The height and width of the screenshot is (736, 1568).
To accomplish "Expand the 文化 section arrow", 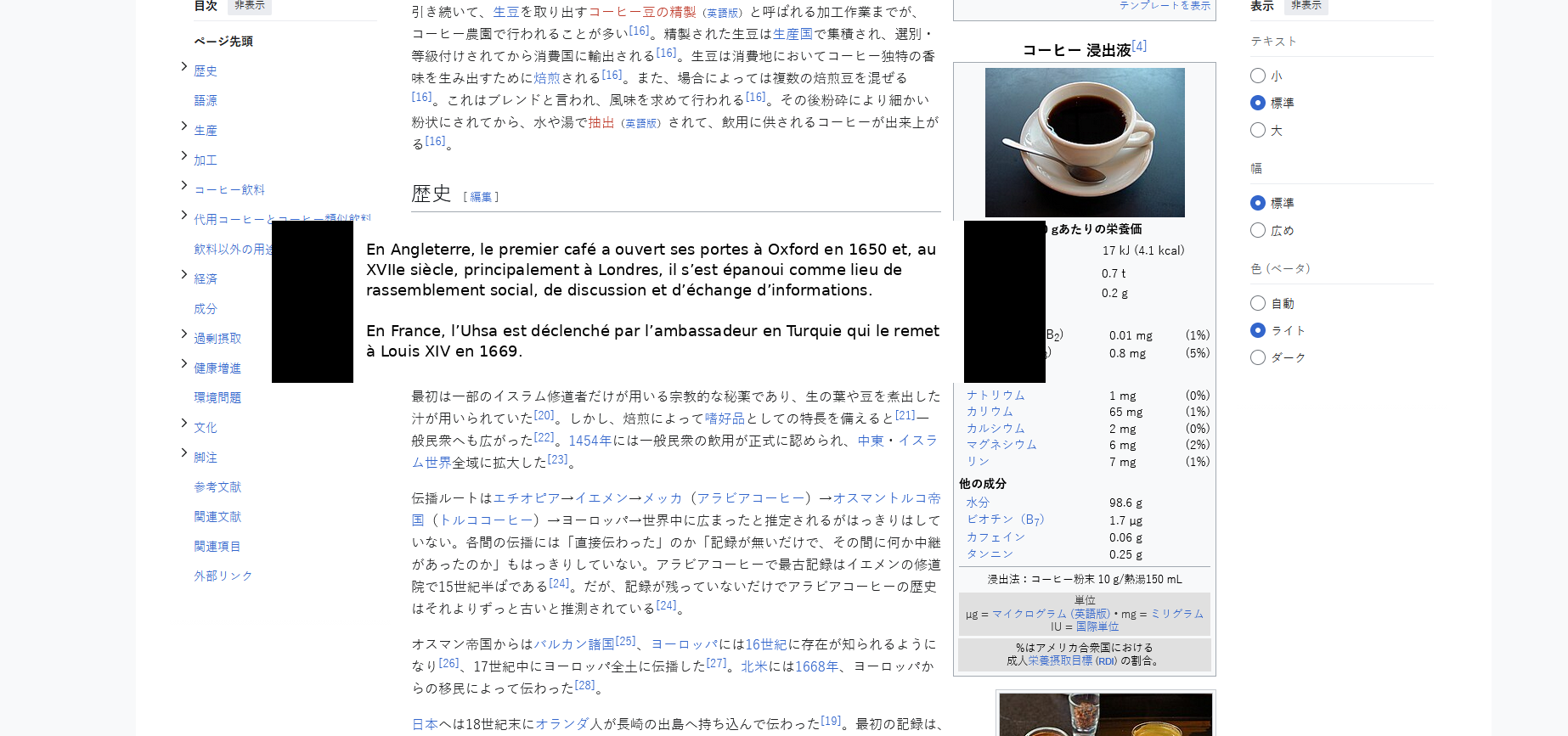I will point(184,424).
